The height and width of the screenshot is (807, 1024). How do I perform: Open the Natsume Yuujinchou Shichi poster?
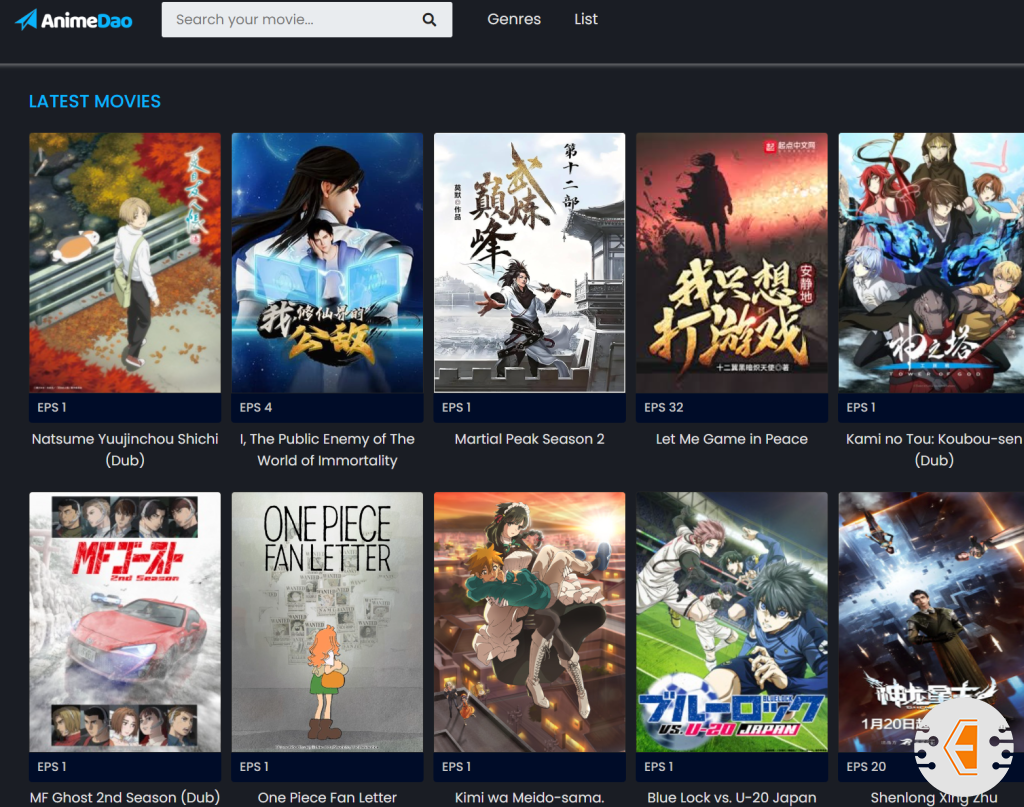125,263
